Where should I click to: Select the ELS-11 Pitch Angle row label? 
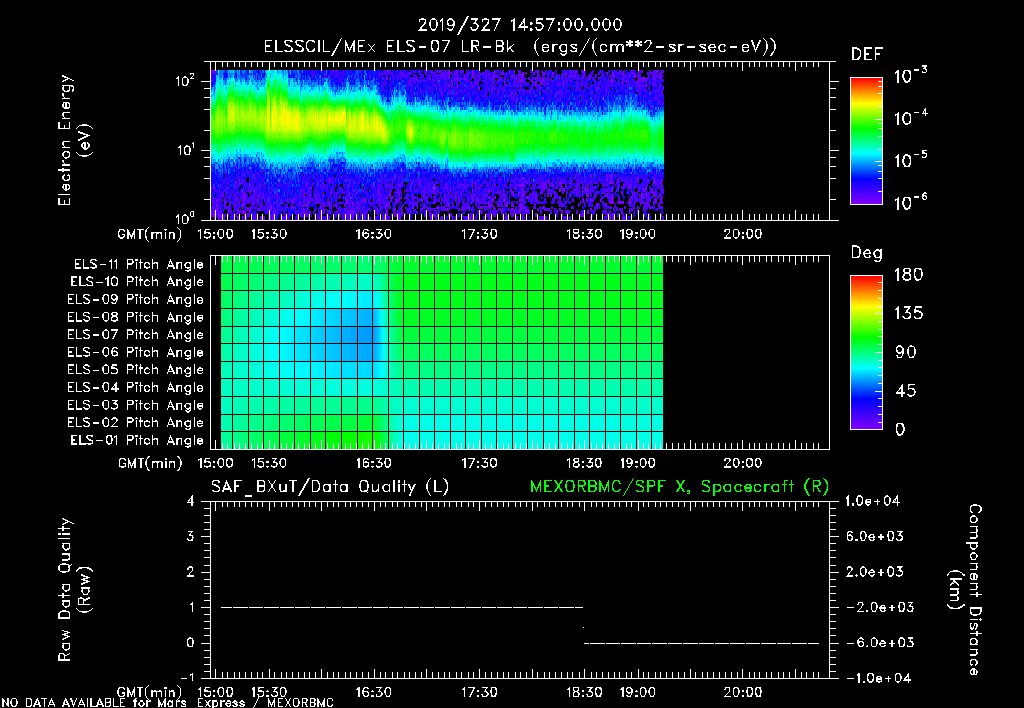[138, 265]
